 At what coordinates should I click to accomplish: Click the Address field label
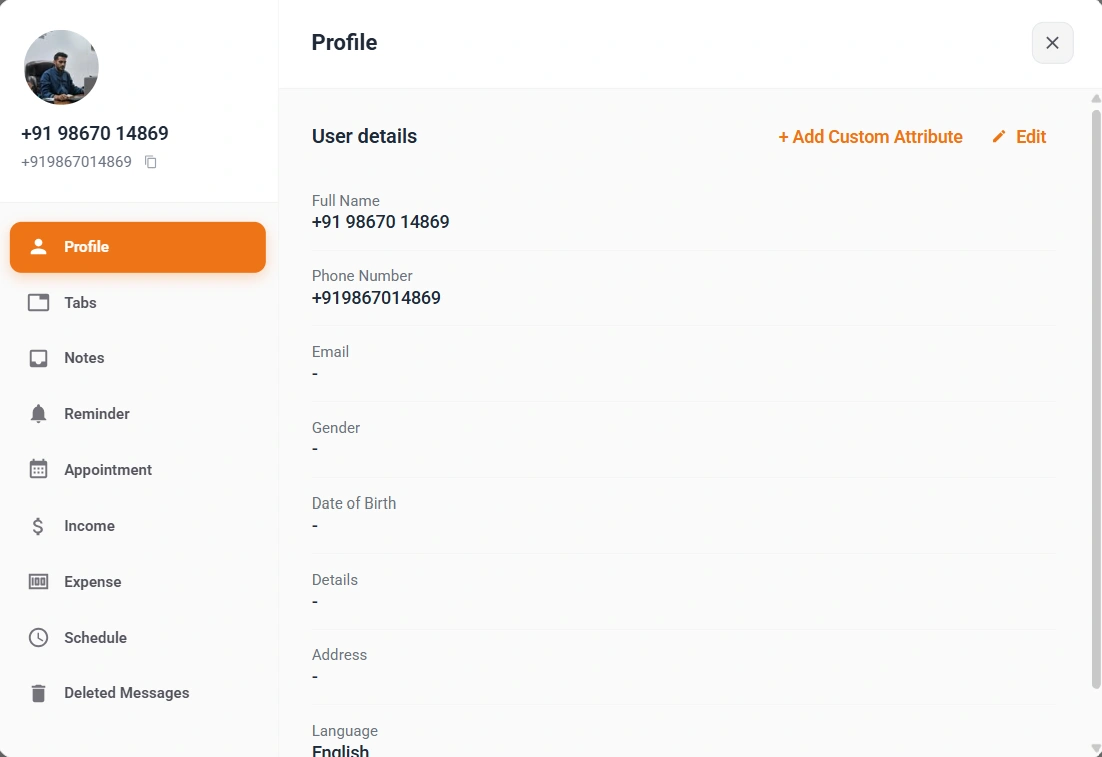point(339,655)
